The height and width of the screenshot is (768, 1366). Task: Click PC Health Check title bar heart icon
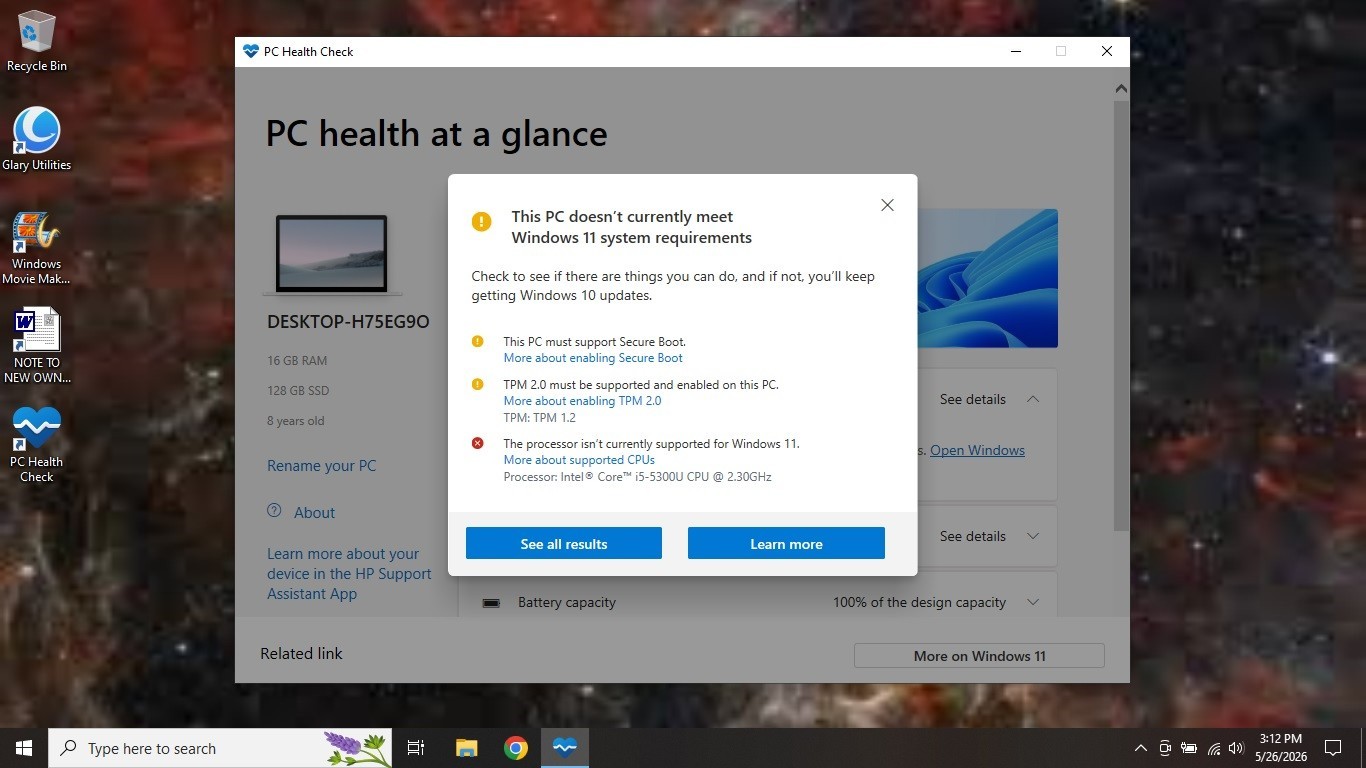coord(251,51)
